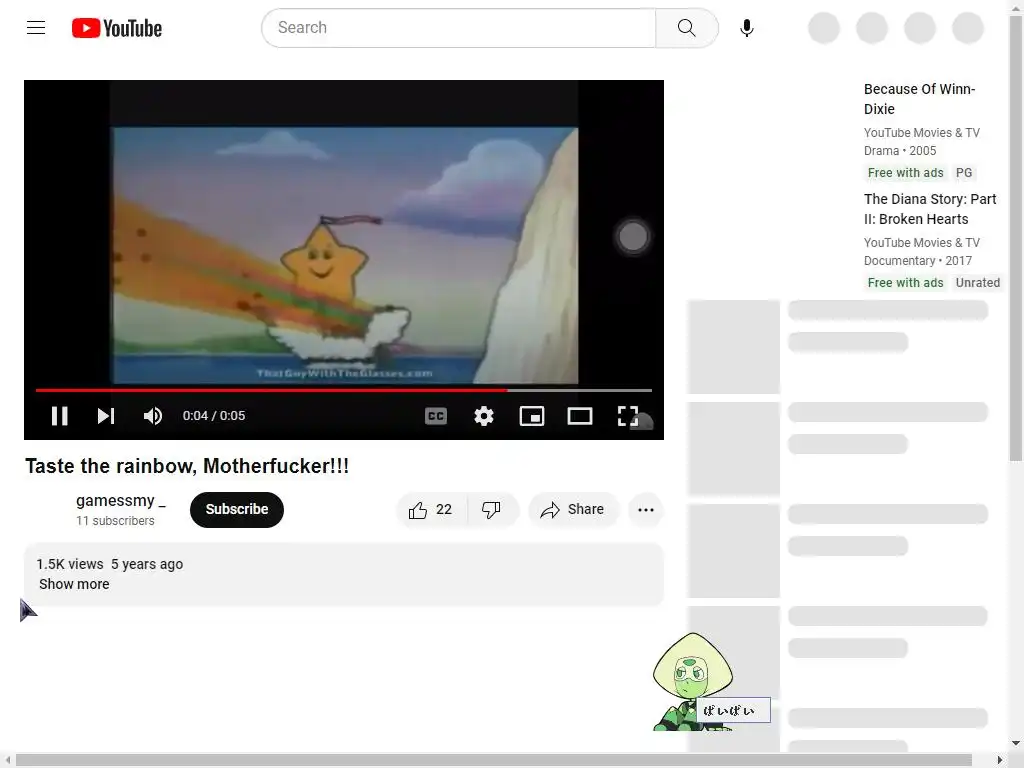Open video settings gear

(x=484, y=416)
